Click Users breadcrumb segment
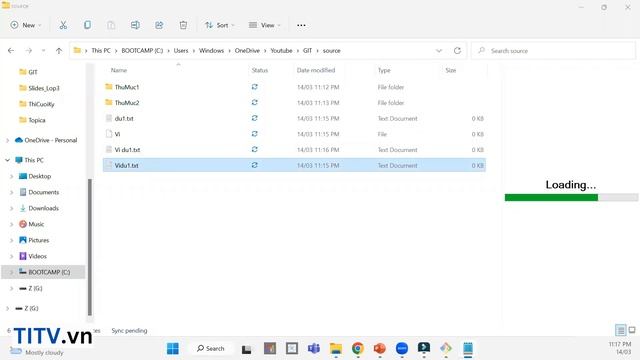 click(x=181, y=51)
